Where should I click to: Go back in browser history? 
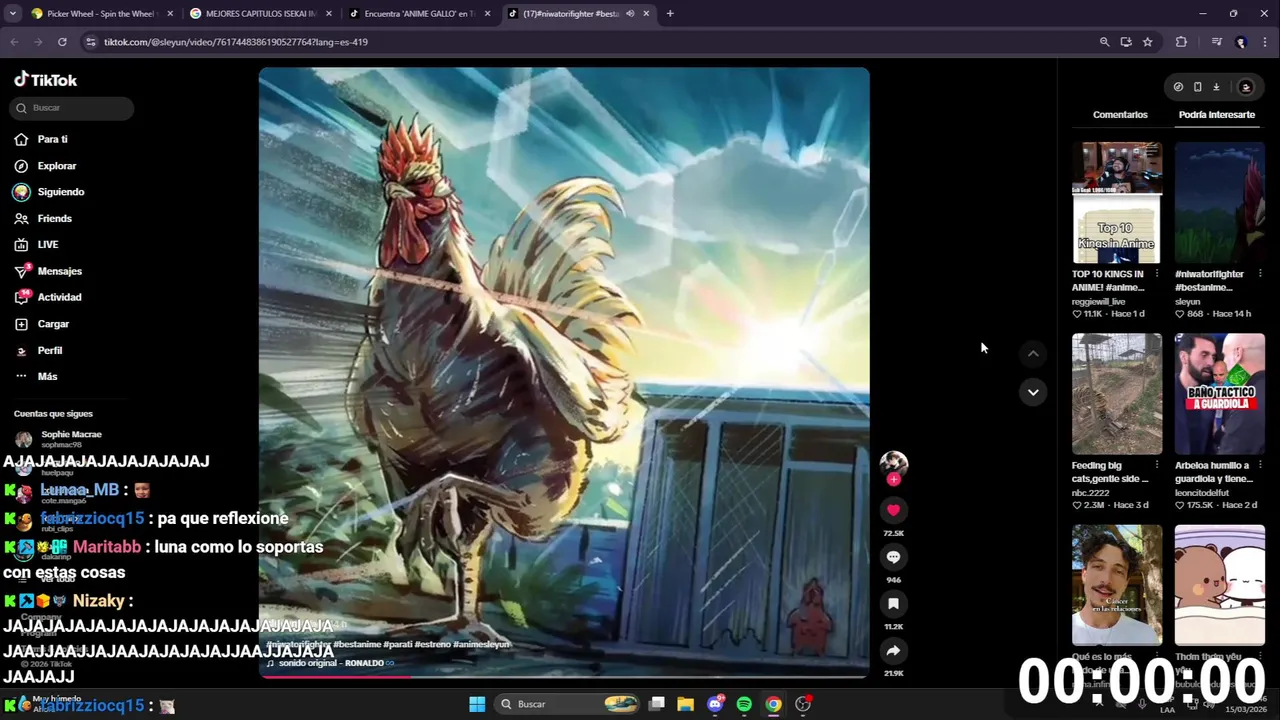(14, 42)
